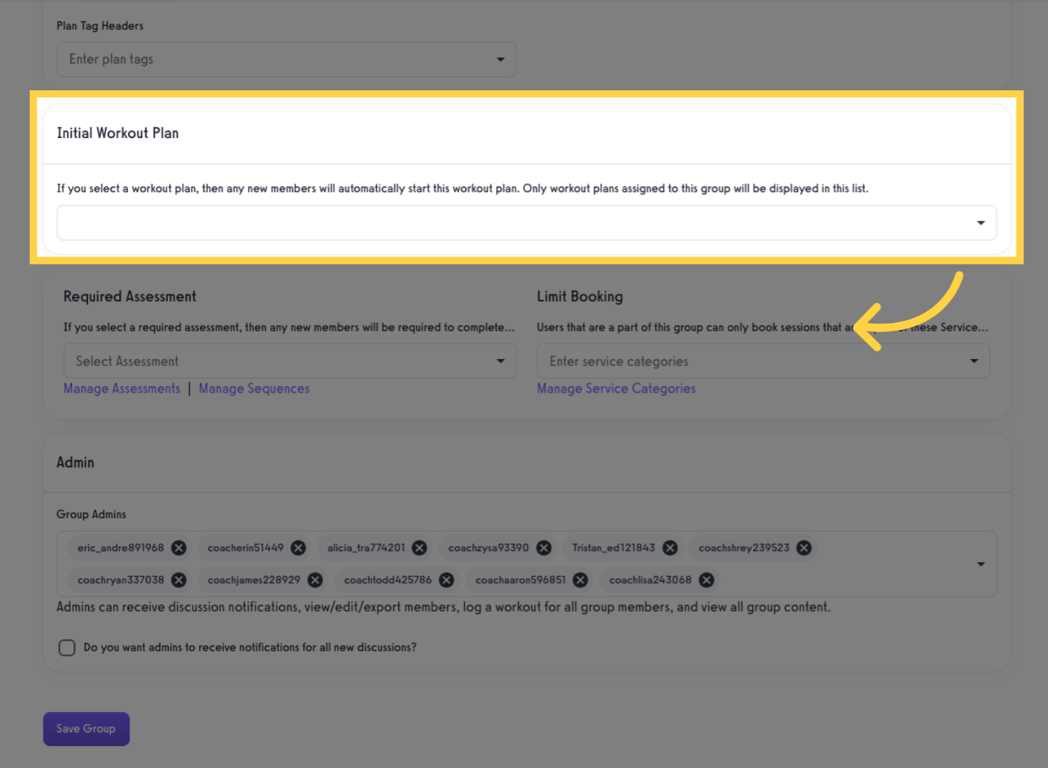
Task: Remove coachjames228929 admin chip
Action: (x=314, y=579)
